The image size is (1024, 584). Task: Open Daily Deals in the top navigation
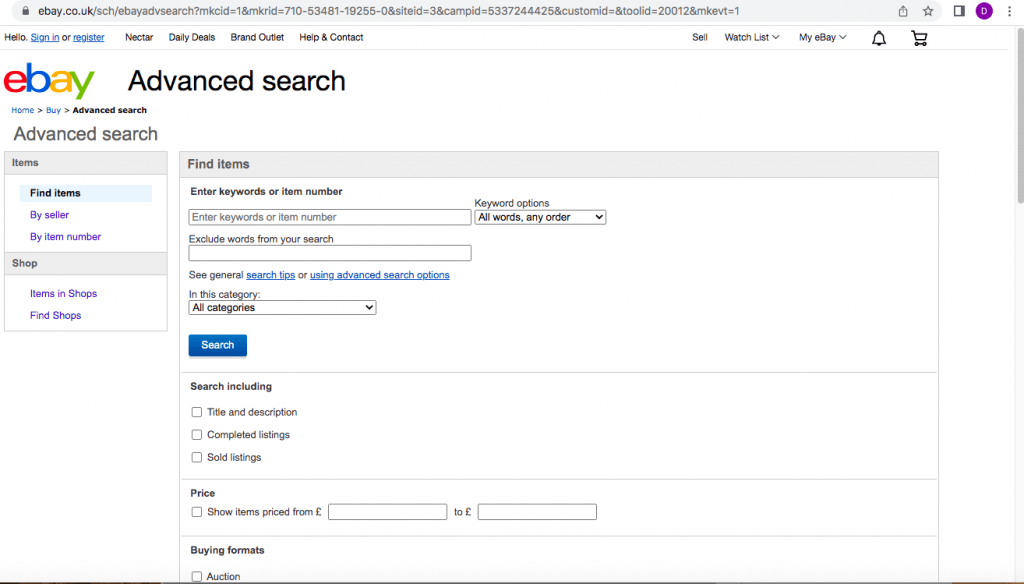(191, 38)
